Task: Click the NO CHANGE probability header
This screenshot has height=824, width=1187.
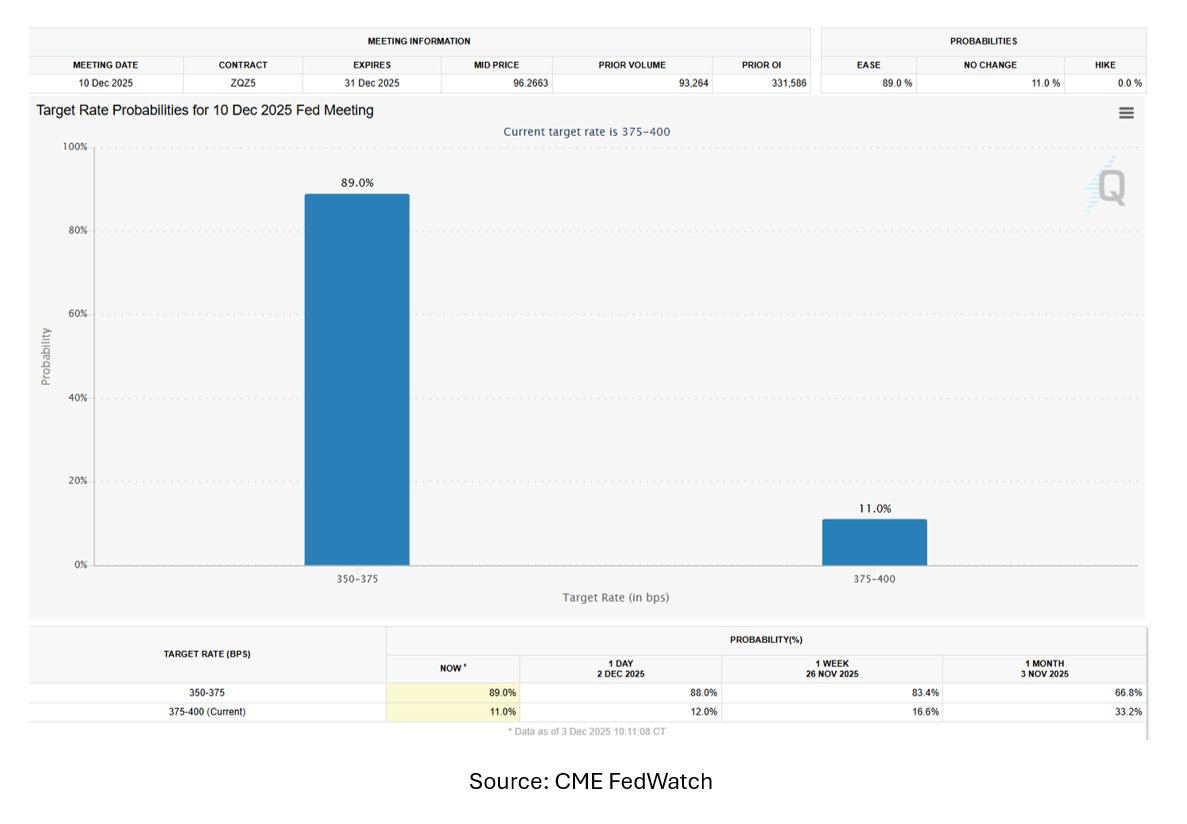Action: [x=990, y=65]
